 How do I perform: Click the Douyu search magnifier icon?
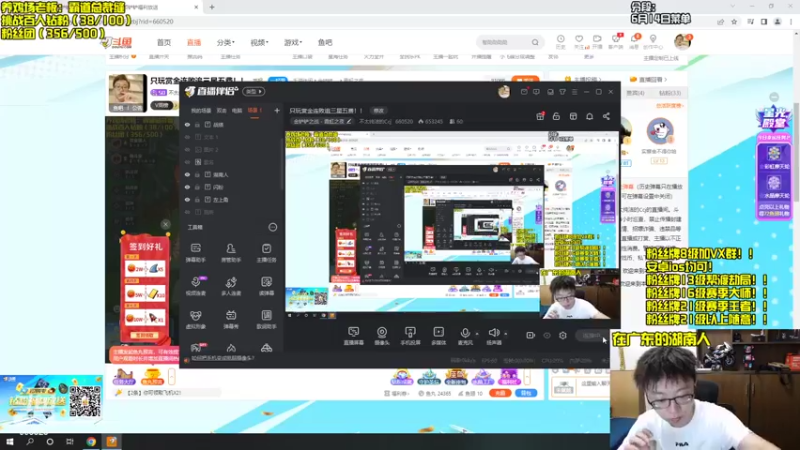[x=535, y=42]
